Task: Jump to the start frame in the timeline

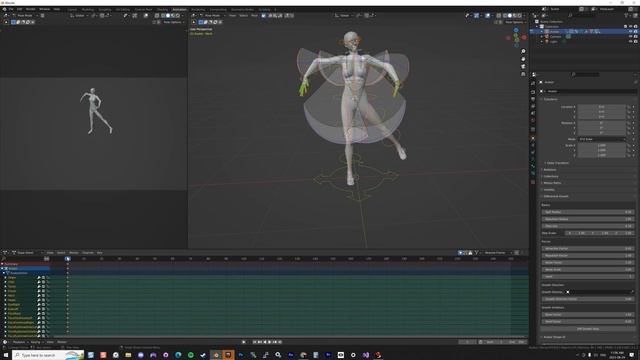Action: (254, 342)
